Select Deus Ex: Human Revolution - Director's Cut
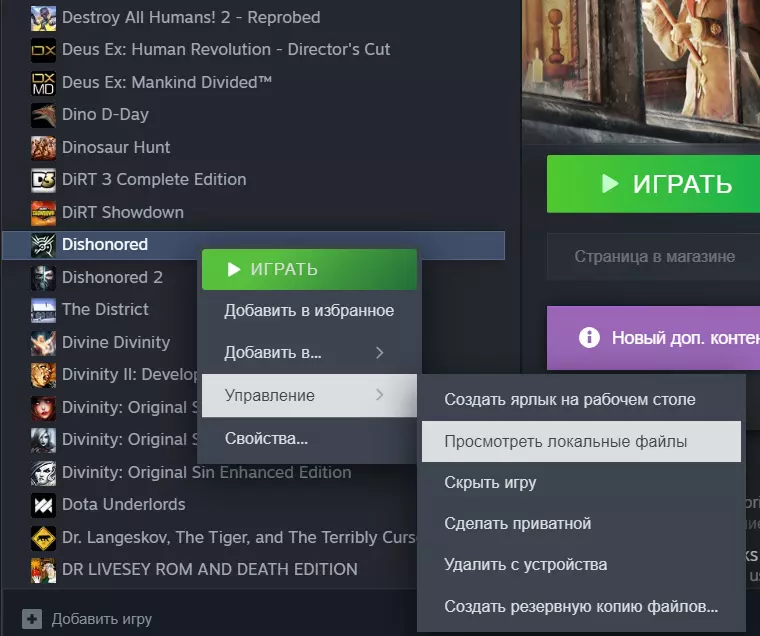Viewport: 760px width, 636px height. point(226,49)
